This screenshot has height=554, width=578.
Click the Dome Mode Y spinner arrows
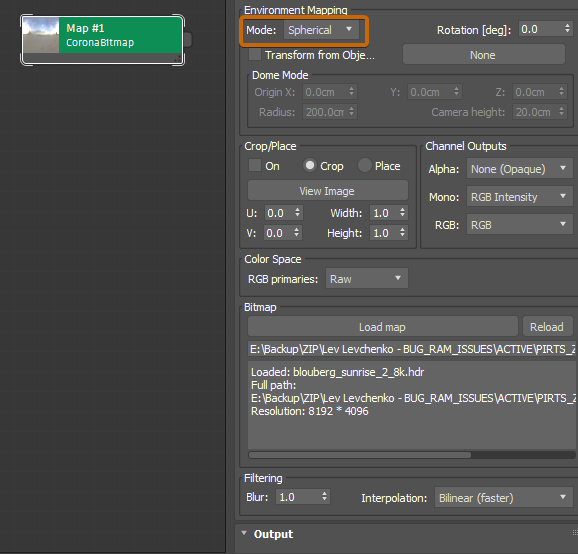(456, 91)
